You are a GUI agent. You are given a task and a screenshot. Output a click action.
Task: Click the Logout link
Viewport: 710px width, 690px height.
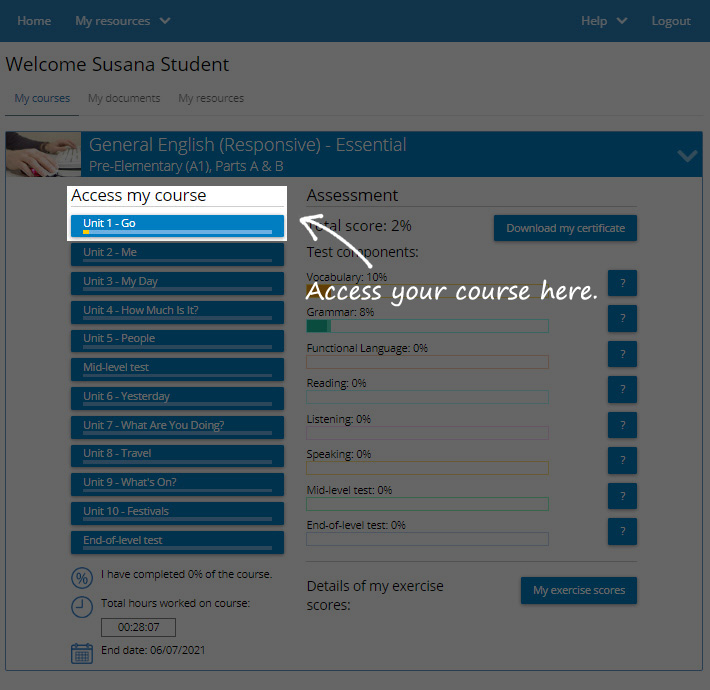[670, 21]
